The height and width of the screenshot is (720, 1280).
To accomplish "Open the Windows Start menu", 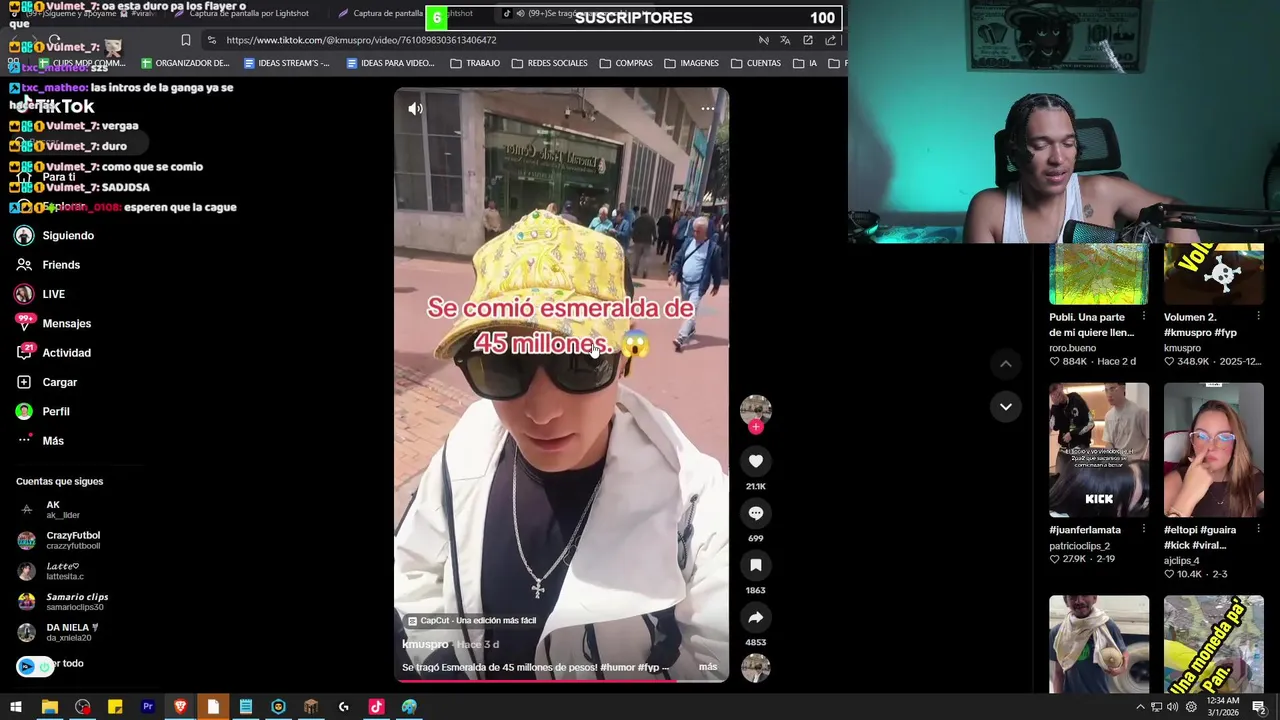I will click(16, 707).
